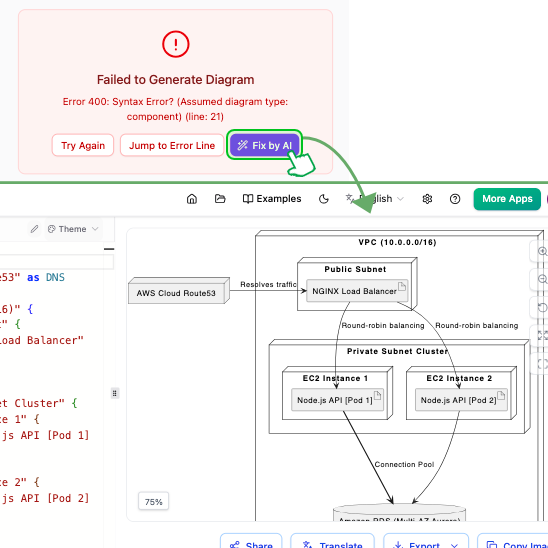548x548 pixels.
Task: Click Jump to Error Line button
Action: point(172,145)
